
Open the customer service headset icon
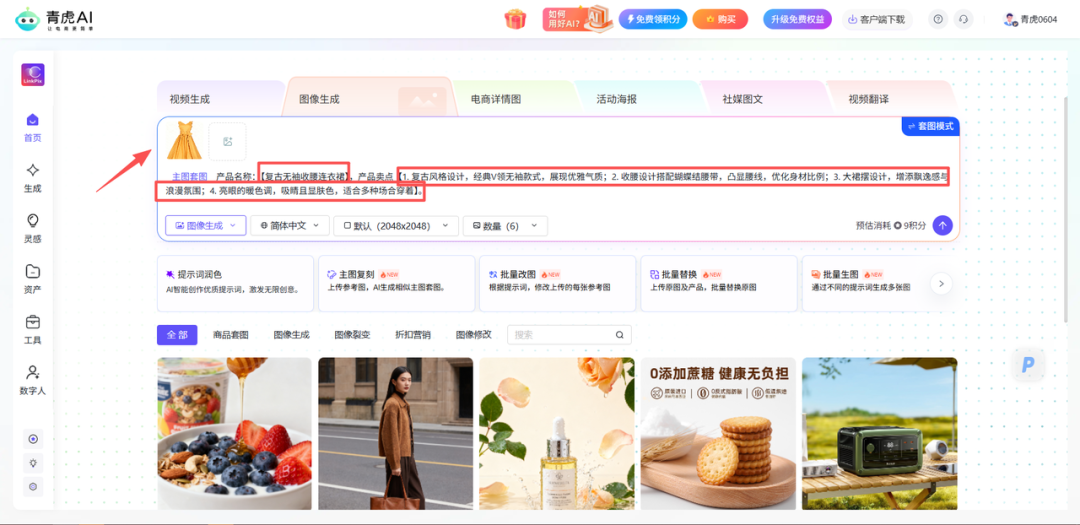click(963, 19)
